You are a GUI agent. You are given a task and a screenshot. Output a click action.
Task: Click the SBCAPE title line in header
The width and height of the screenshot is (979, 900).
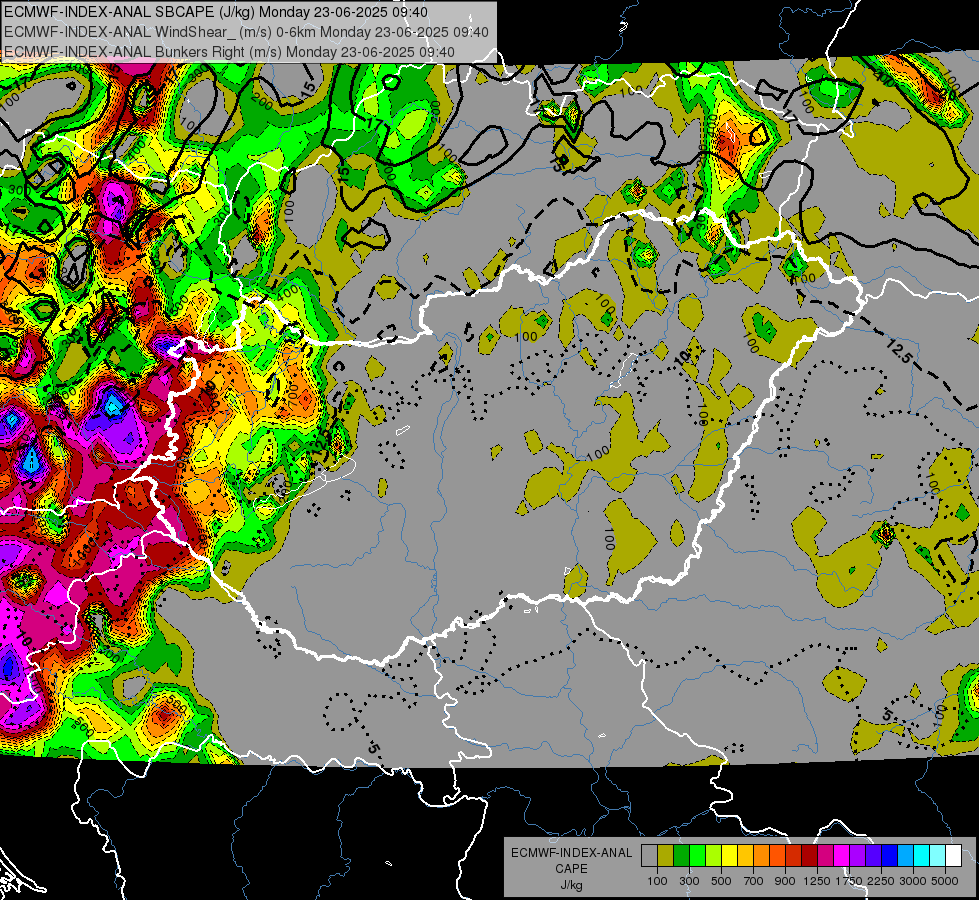[216, 12]
